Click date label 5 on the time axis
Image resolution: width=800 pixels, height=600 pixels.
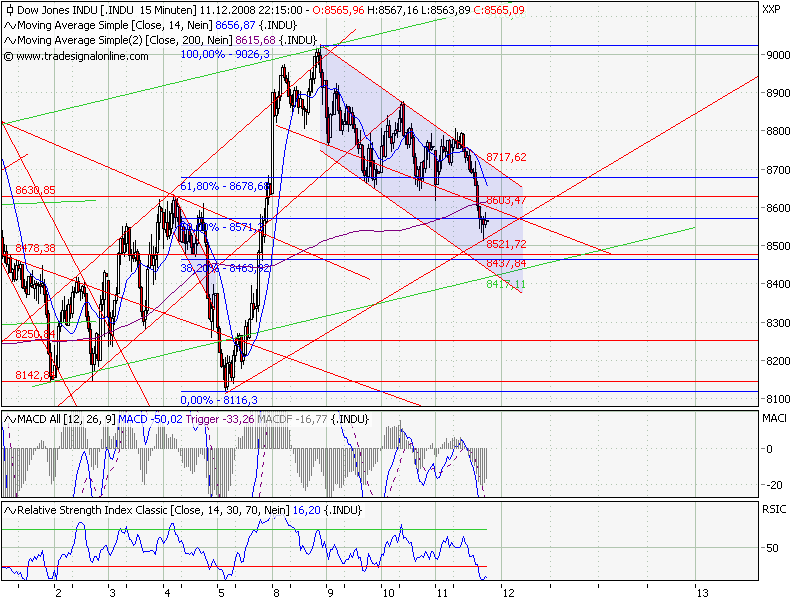click(221, 593)
